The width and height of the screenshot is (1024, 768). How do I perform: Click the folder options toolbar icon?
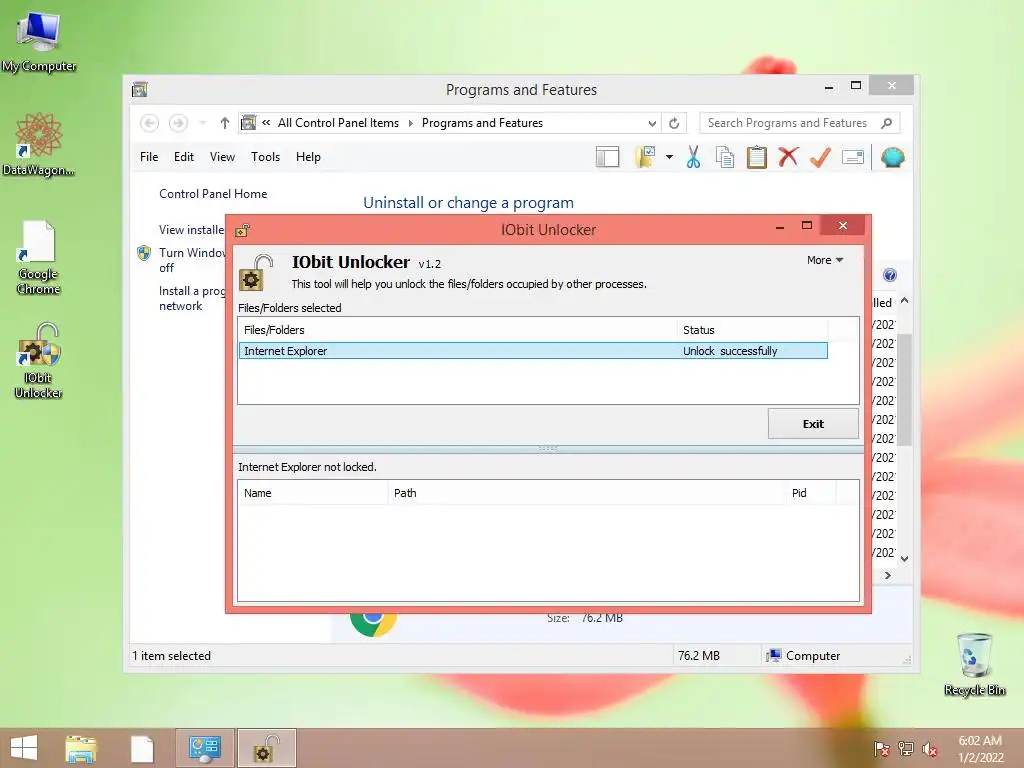click(x=645, y=157)
